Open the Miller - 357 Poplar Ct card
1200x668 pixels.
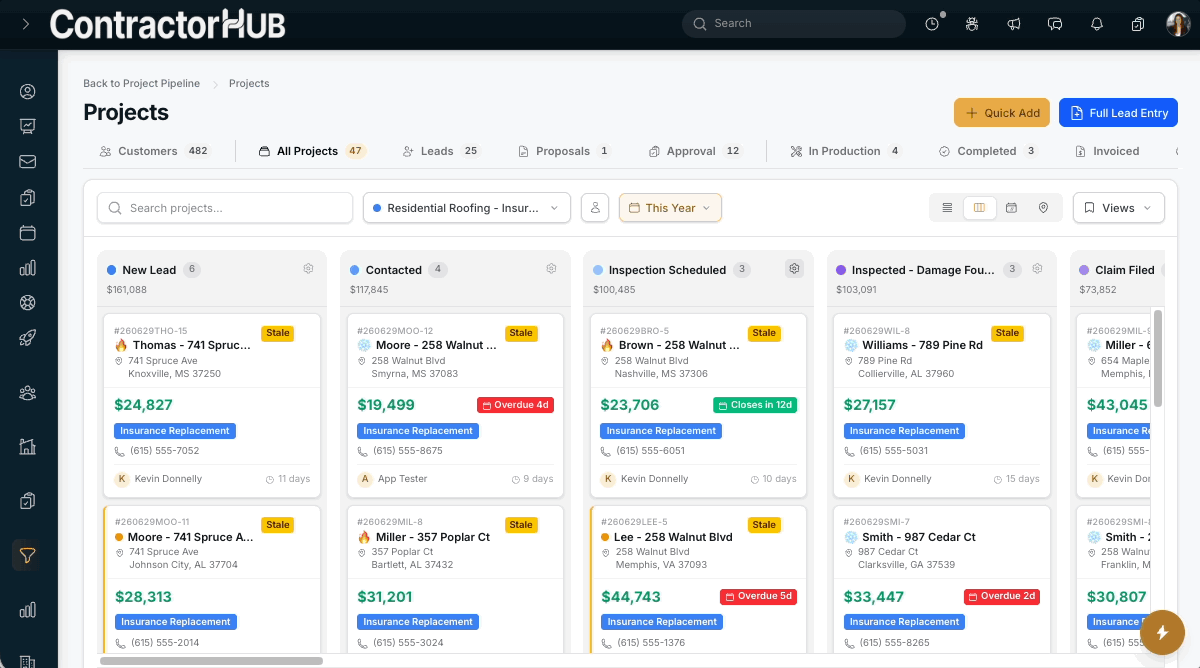[455, 580]
